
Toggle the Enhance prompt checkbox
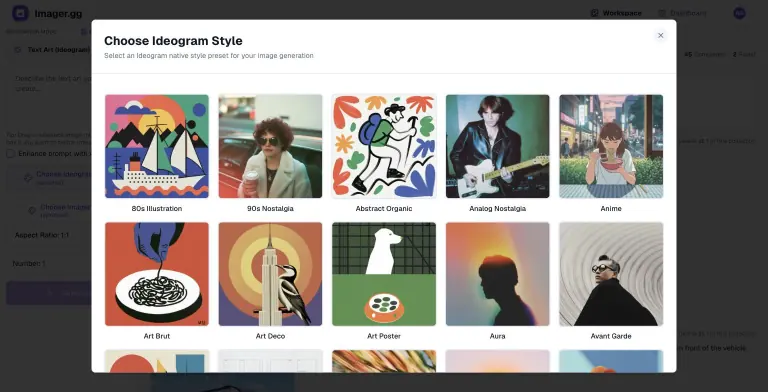(11, 154)
